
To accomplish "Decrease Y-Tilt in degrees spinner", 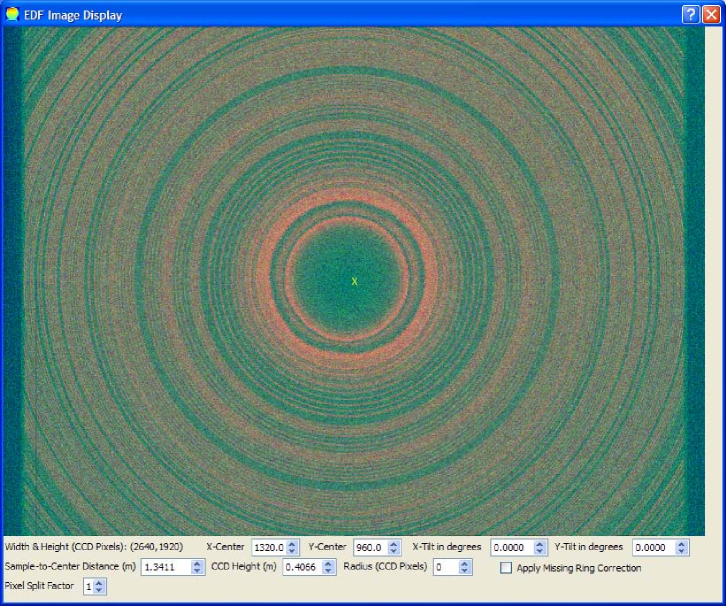I will [682, 552].
